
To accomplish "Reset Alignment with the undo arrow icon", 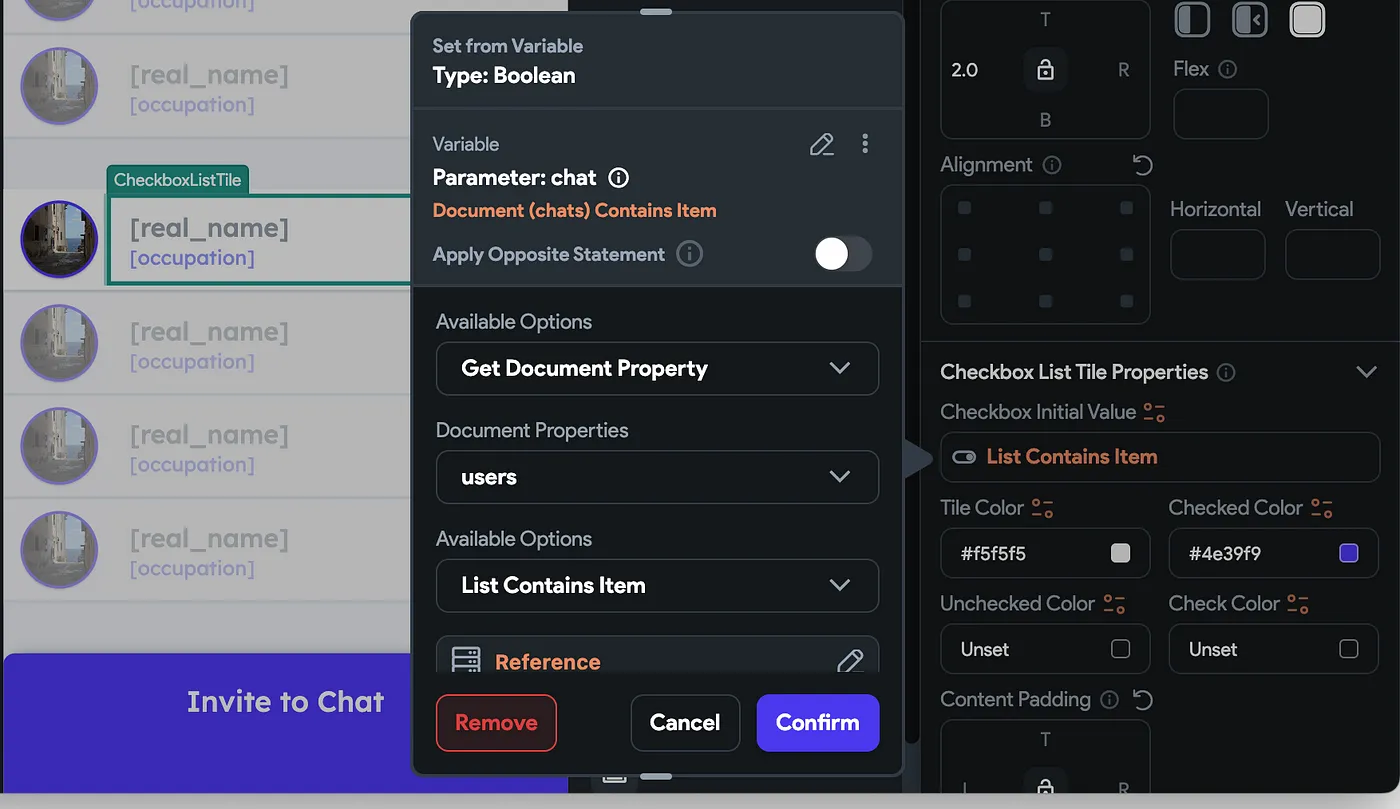I will 1143,165.
